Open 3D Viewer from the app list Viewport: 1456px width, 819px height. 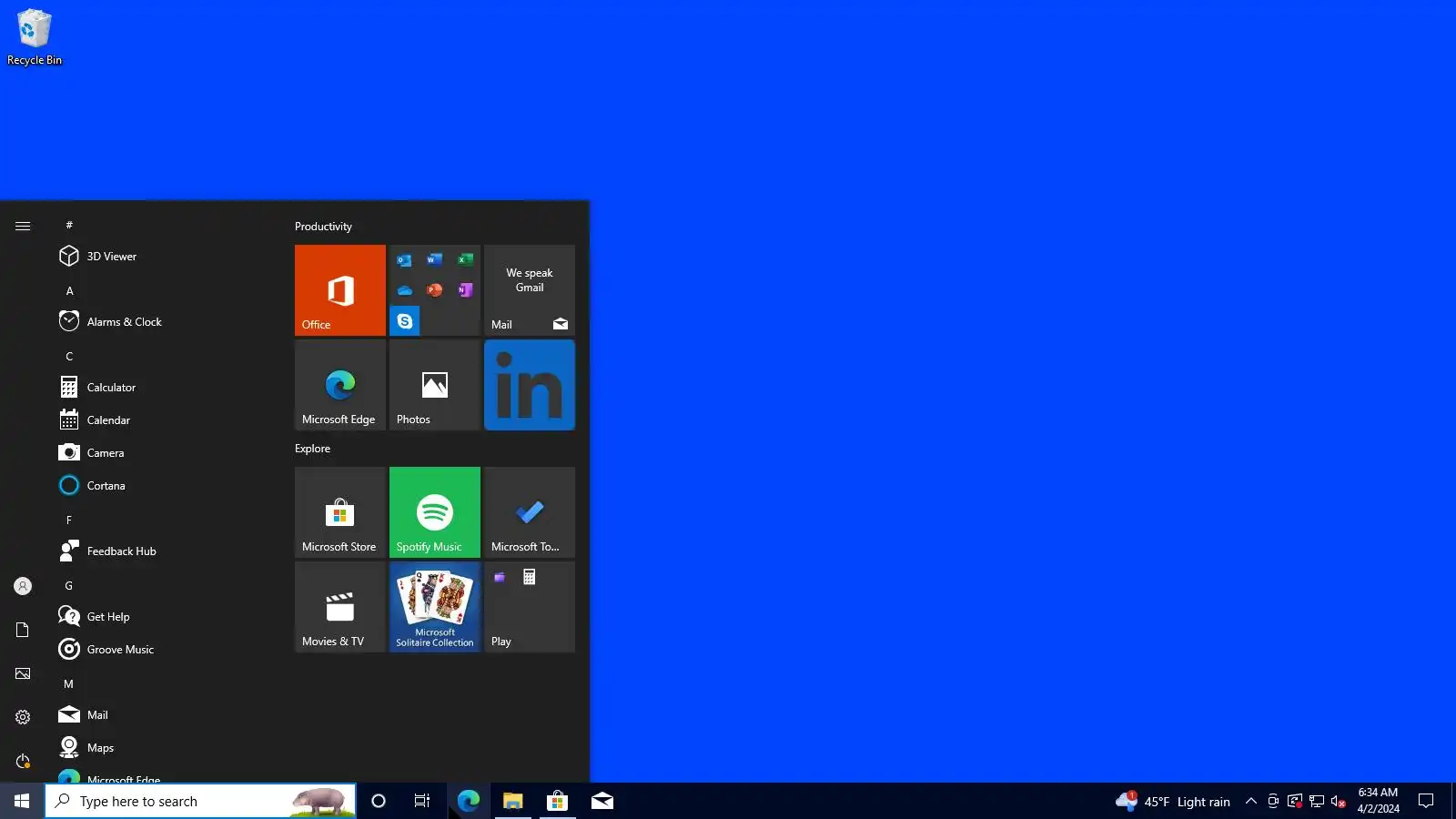(x=167, y=257)
